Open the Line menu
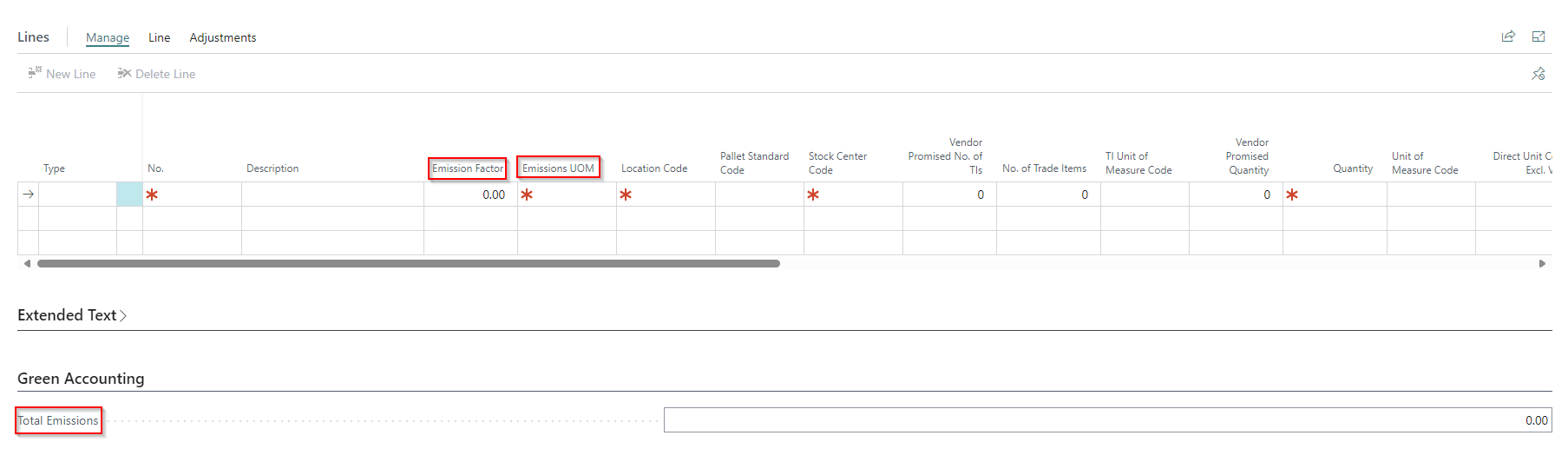1568x462 pixels. 159,37
